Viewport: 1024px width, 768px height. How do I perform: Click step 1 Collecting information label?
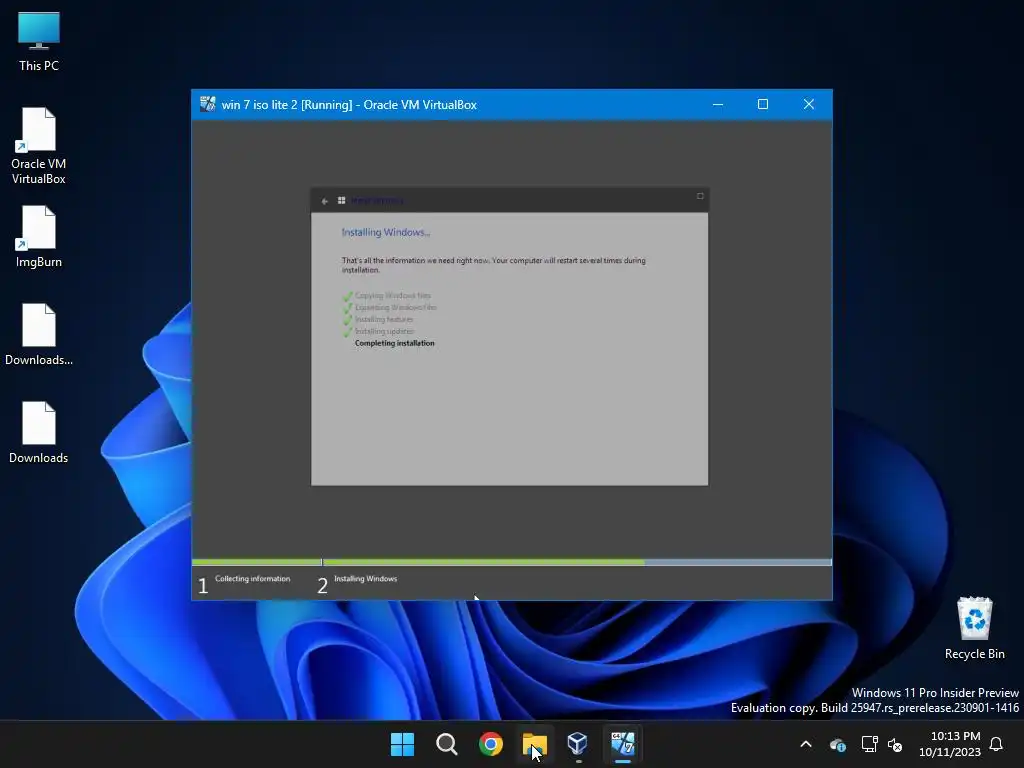pos(253,579)
